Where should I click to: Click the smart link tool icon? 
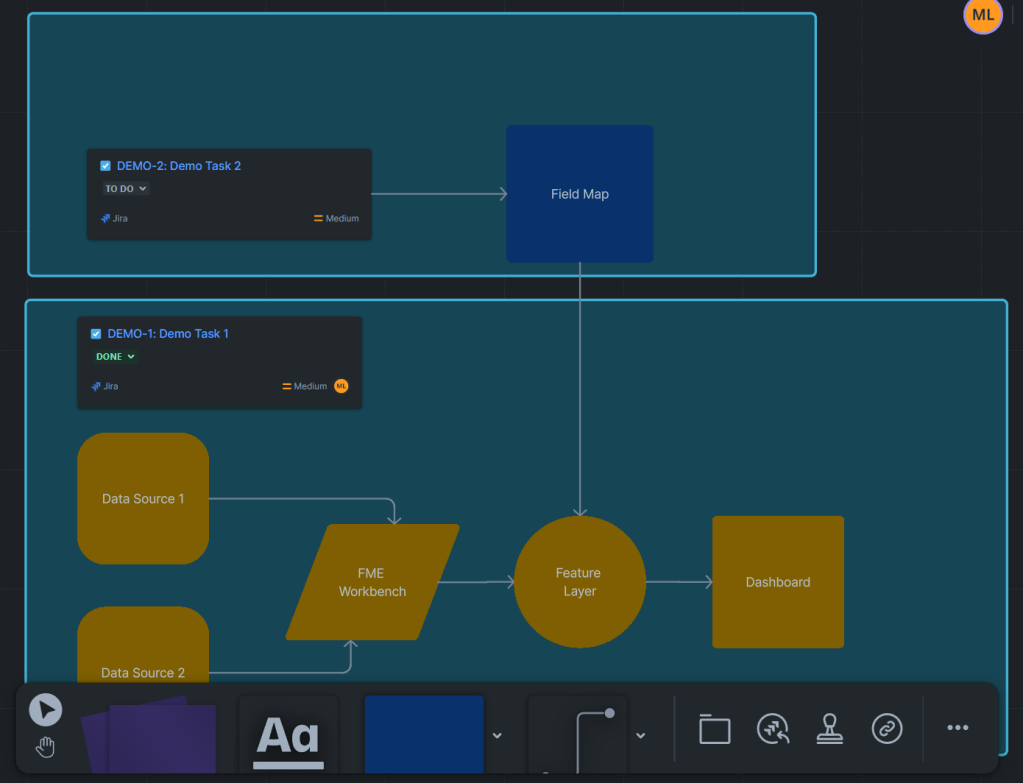(887, 729)
